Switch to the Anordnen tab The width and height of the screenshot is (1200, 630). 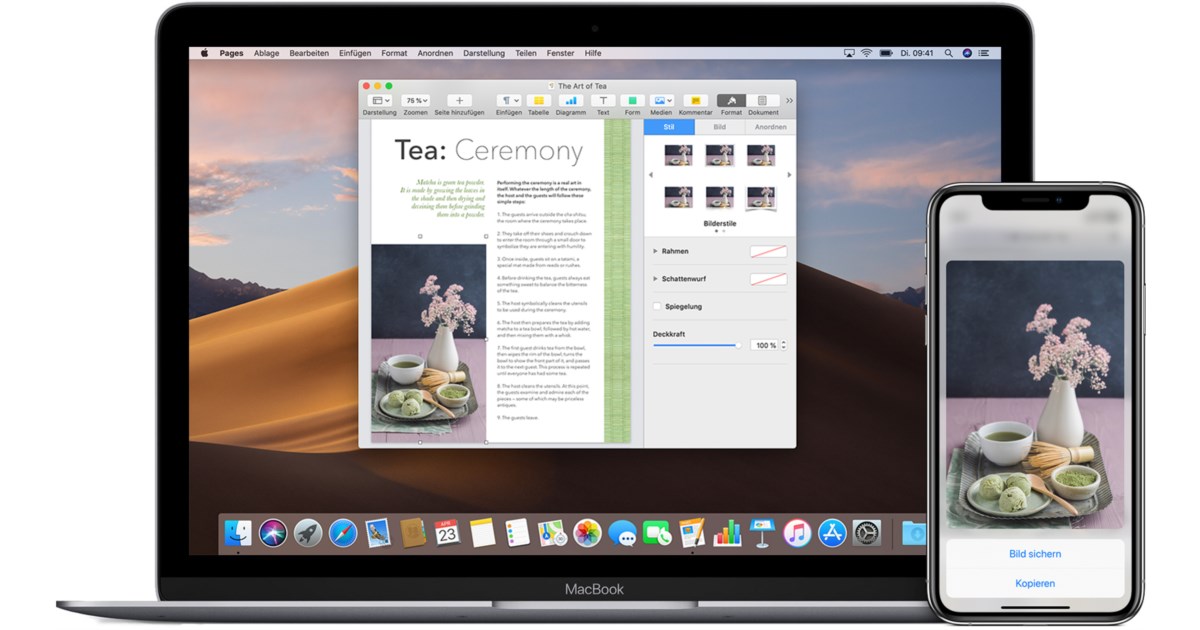[x=771, y=127]
